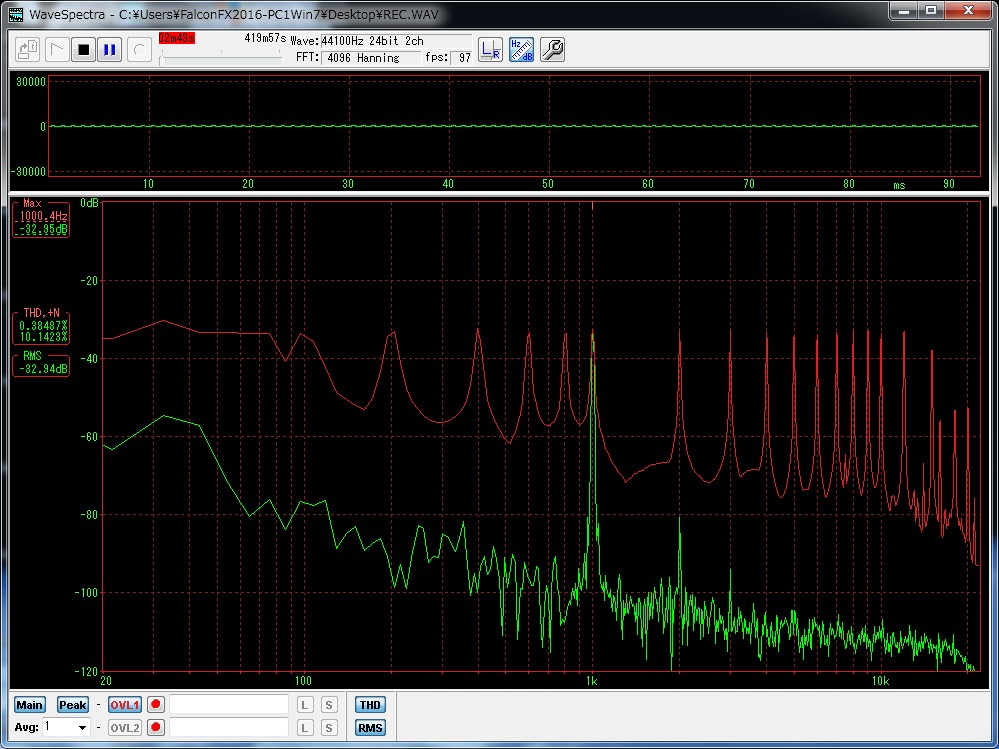
Task: Open settings with the wrench icon
Action: click(x=552, y=49)
